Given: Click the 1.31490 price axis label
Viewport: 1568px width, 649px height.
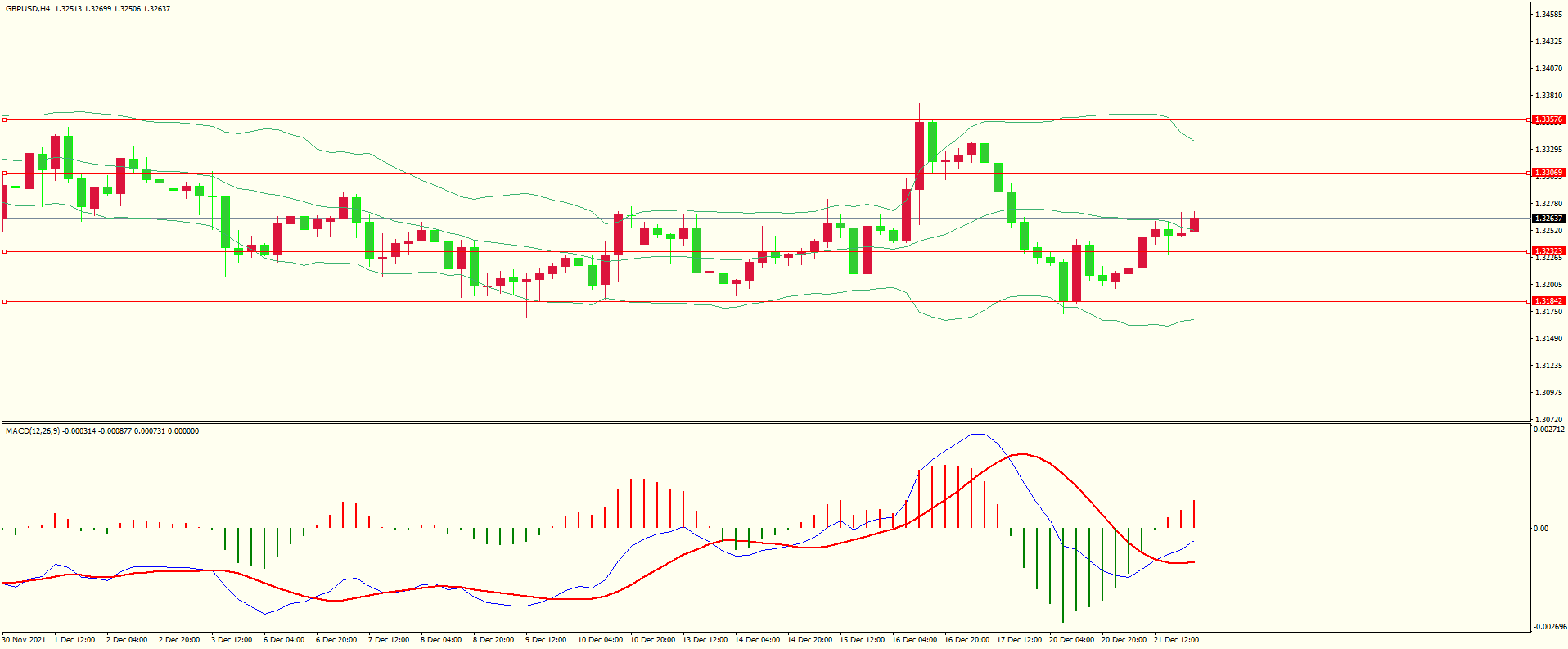Looking at the screenshot, I should click(x=1548, y=339).
